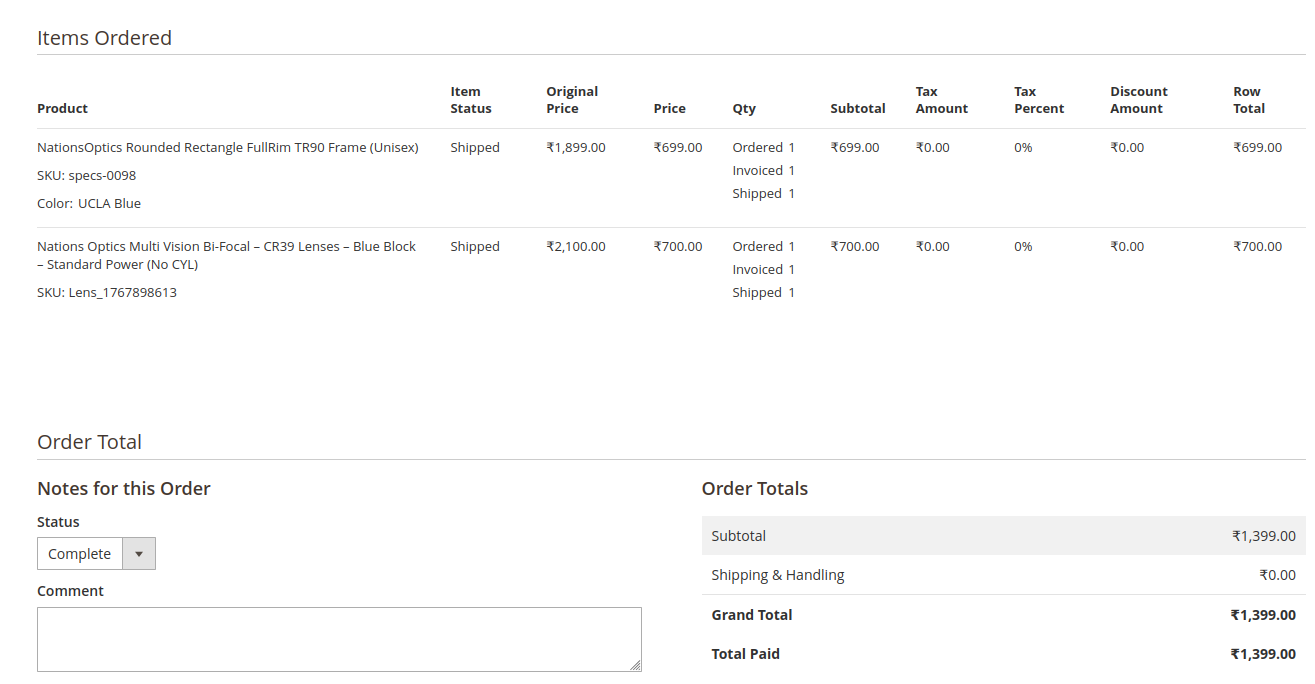Click inside the Comment text area

pyautogui.click(x=338, y=639)
